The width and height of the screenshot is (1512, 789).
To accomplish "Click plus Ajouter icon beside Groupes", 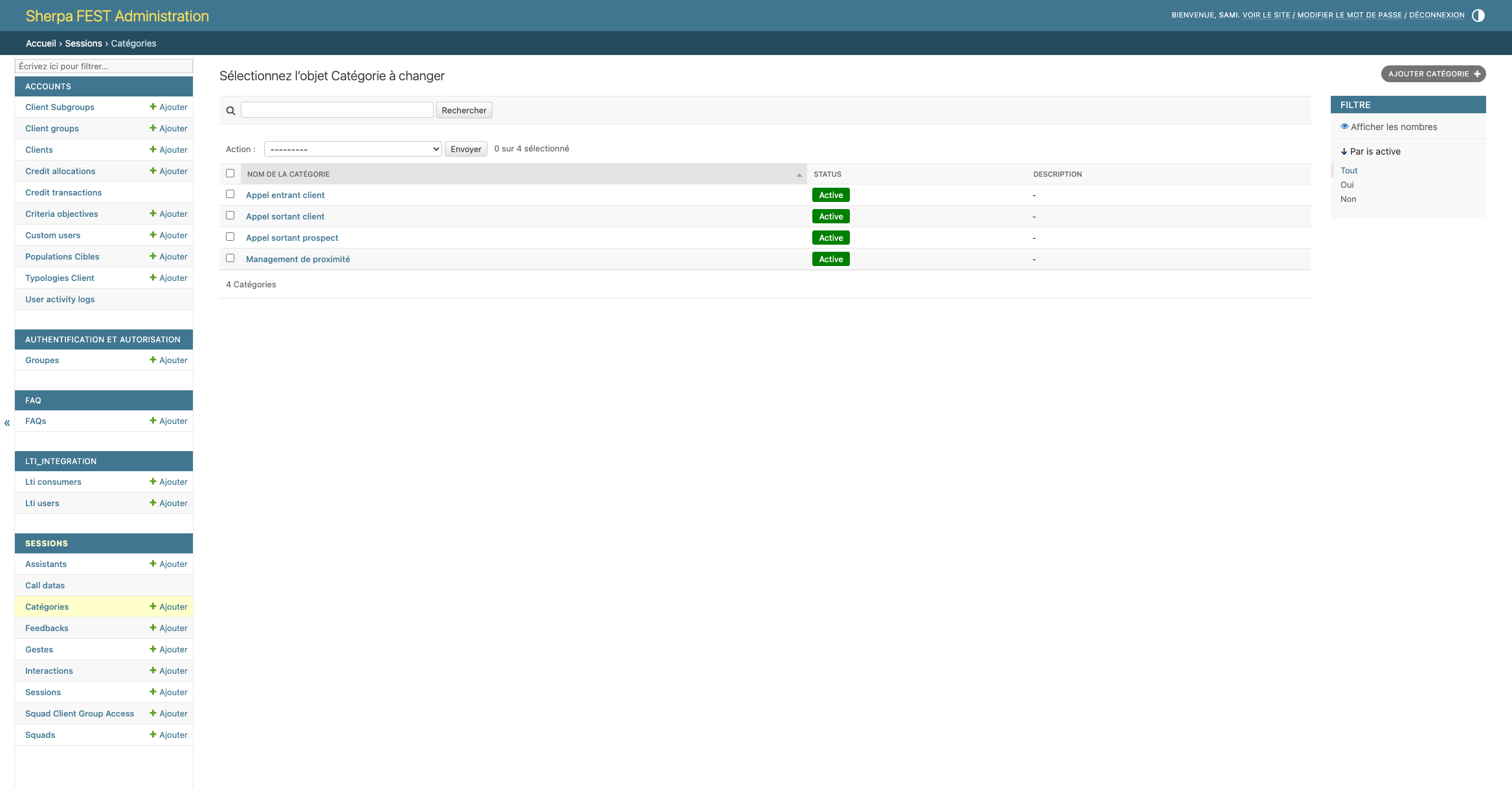I will coord(153,360).
